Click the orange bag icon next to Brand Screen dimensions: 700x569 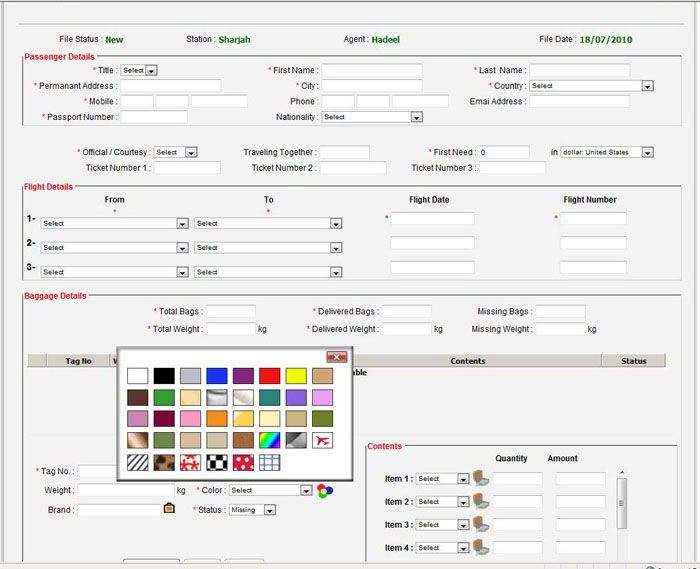169,509
